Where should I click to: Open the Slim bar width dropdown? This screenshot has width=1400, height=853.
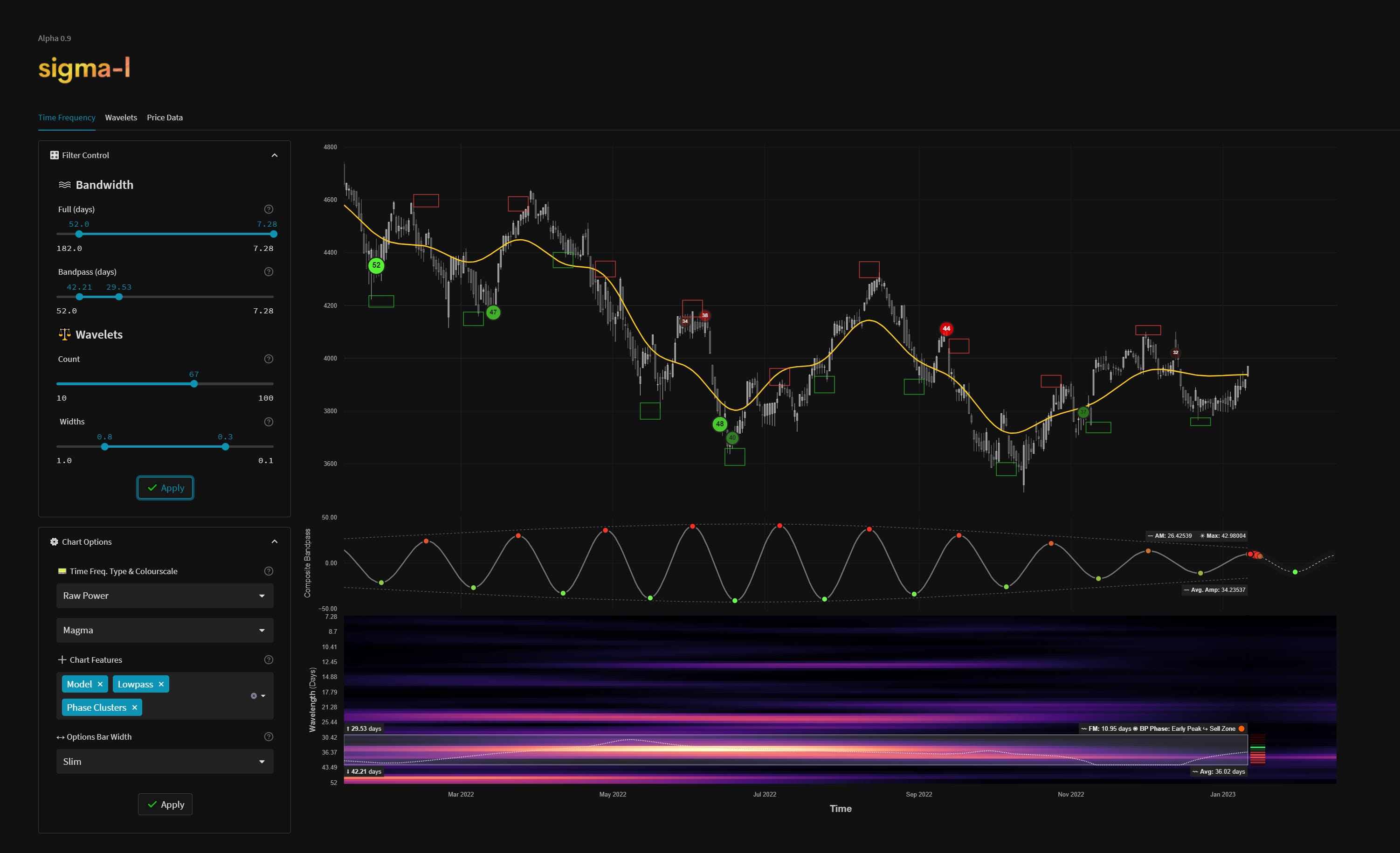click(165, 761)
